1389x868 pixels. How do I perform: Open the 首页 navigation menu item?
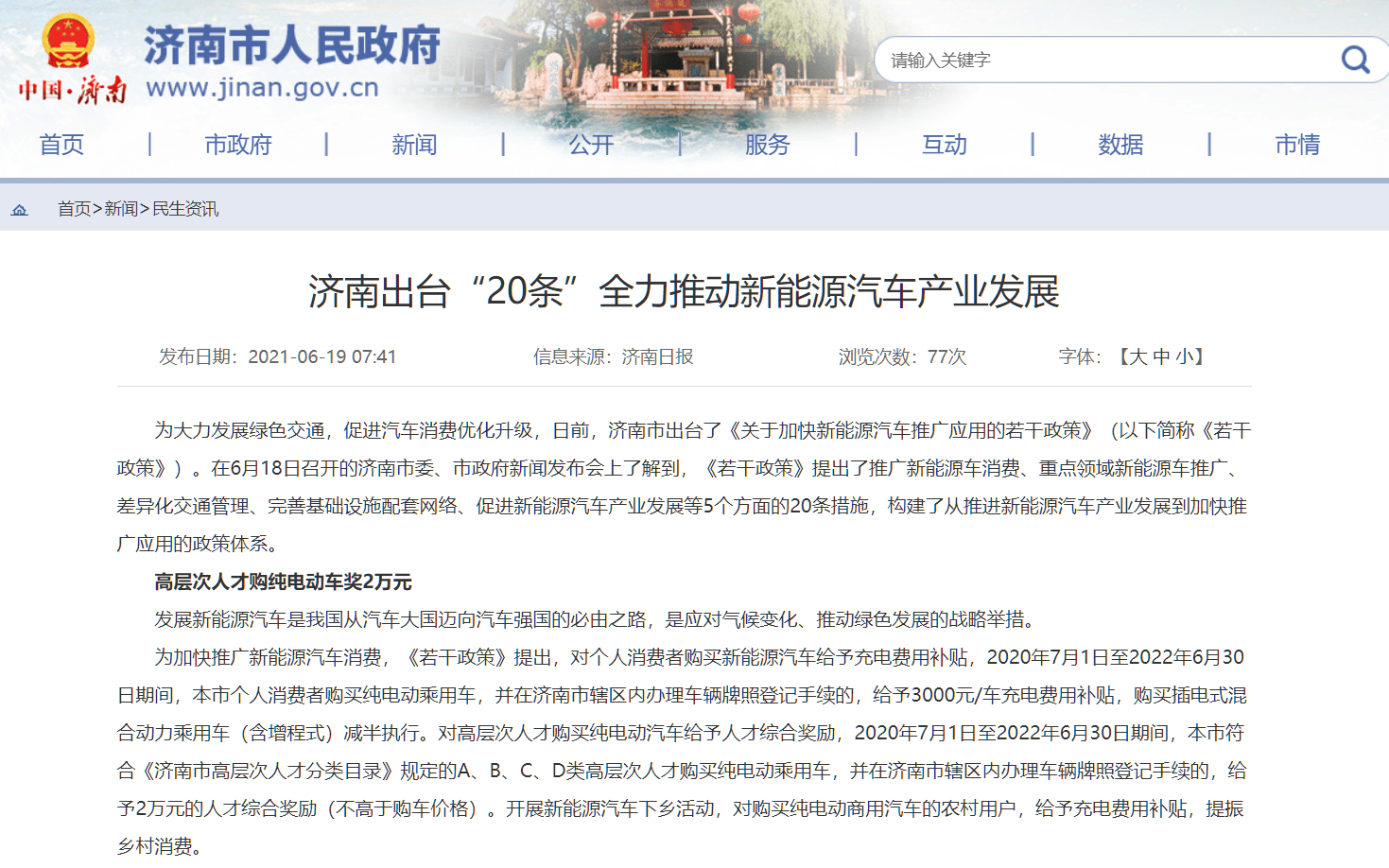tap(61, 145)
